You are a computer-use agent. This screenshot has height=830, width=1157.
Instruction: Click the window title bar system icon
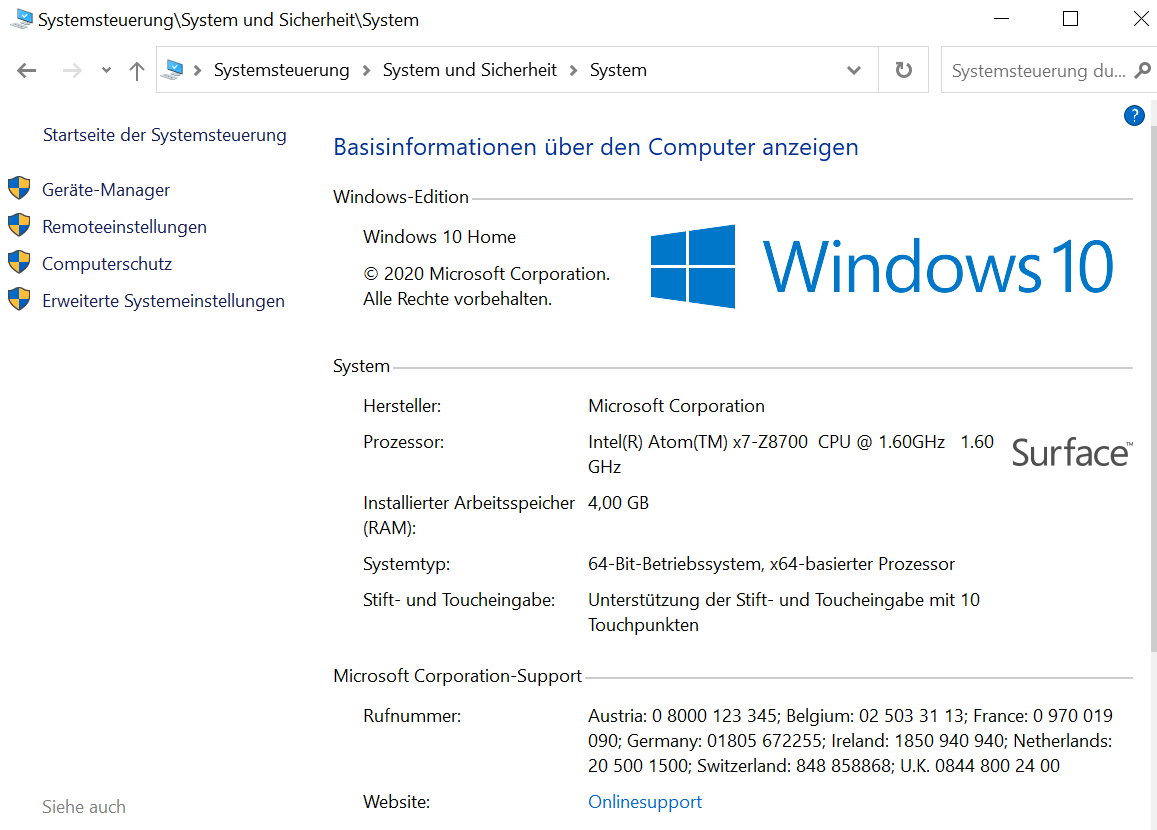point(21,19)
